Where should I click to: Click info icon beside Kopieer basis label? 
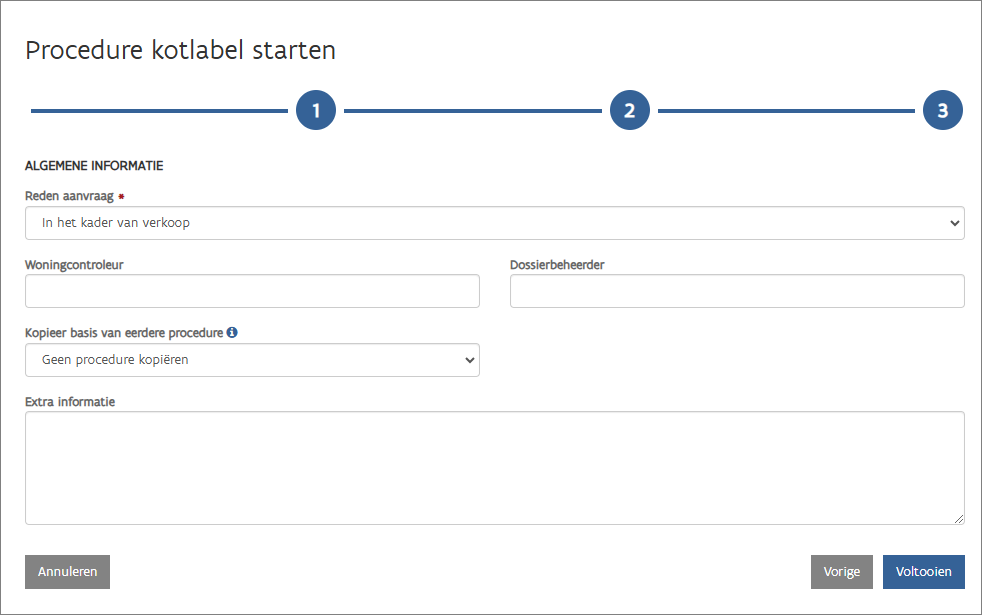232,332
